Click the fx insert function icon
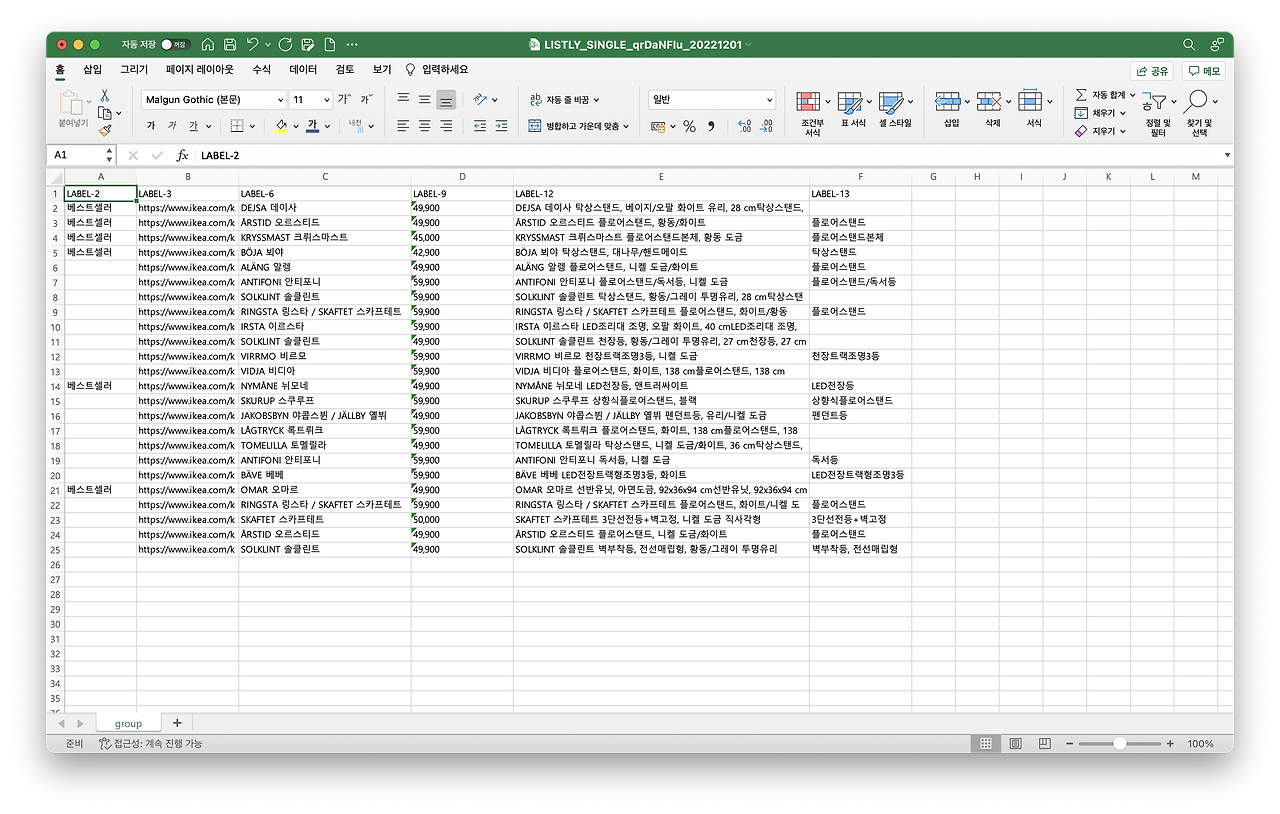The width and height of the screenshot is (1280, 814). pyautogui.click(x=182, y=155)
